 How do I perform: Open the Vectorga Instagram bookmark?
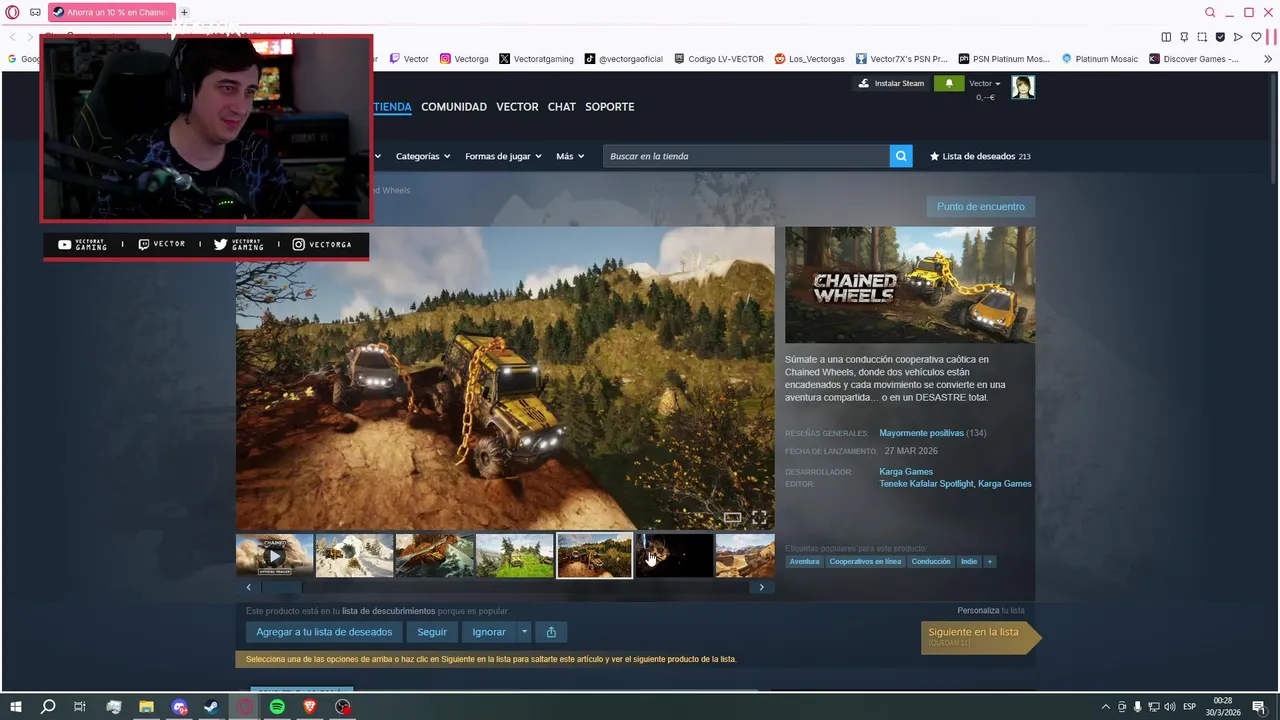(464, 59)
